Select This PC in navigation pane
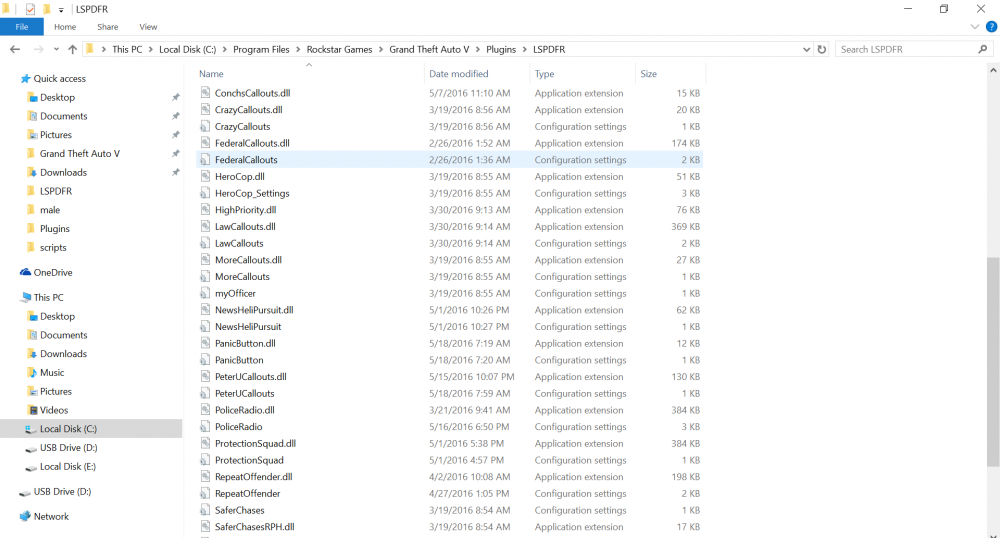Image resolution: width=1000 pixels, height=538 pixels. [48, 297]
